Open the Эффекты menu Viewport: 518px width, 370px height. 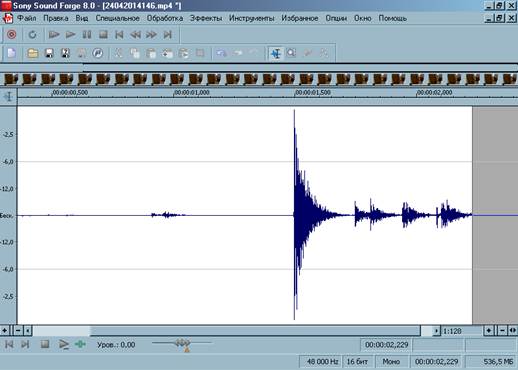[206, 18]
